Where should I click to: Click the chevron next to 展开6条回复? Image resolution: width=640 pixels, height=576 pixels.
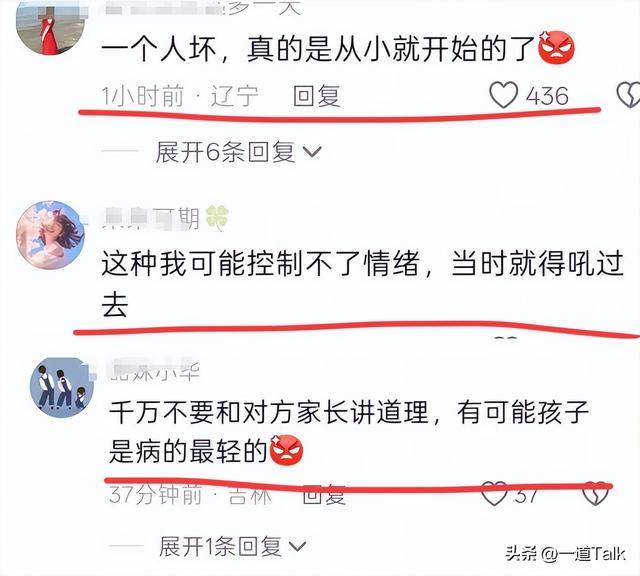pos(312,153)
